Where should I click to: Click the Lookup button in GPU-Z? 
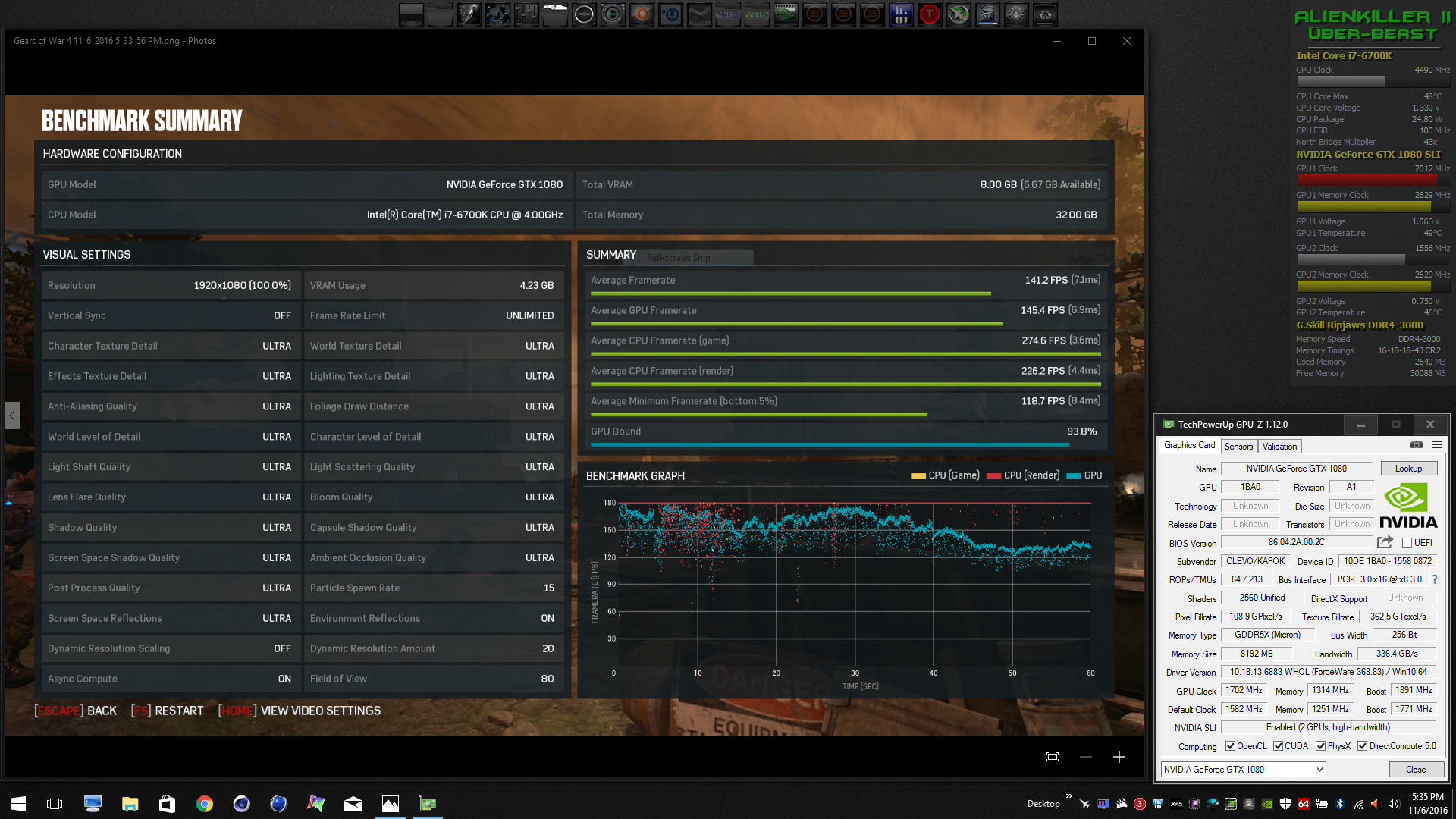click(x=1408, y=469)
